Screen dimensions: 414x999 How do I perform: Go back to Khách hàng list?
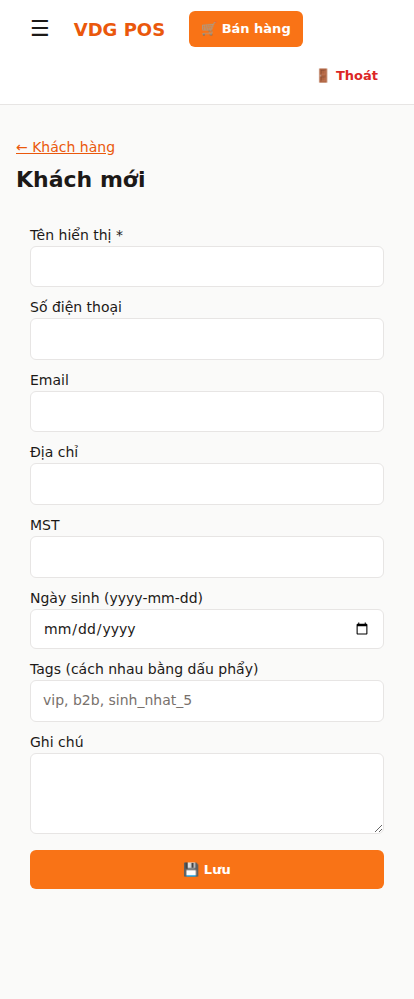coord(66,147)
